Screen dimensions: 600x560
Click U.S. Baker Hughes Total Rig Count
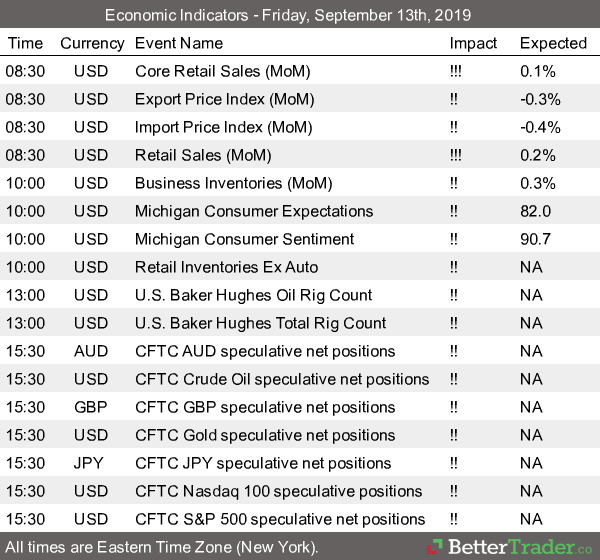click(x=246, y=323)
